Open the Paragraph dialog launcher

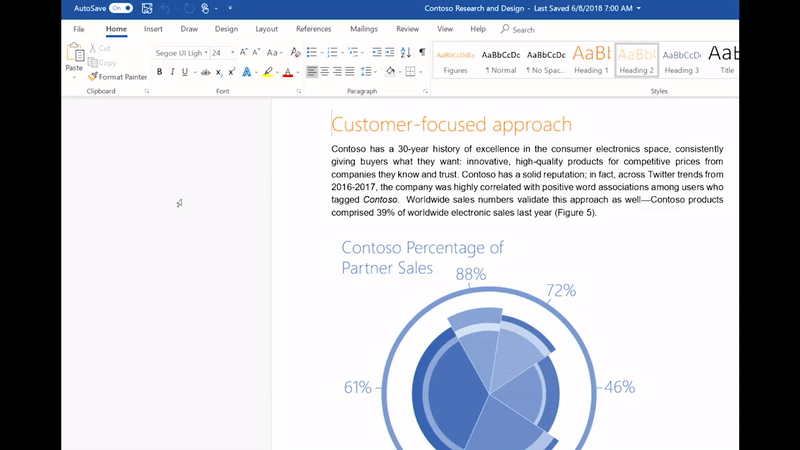(x=425, y=91)
